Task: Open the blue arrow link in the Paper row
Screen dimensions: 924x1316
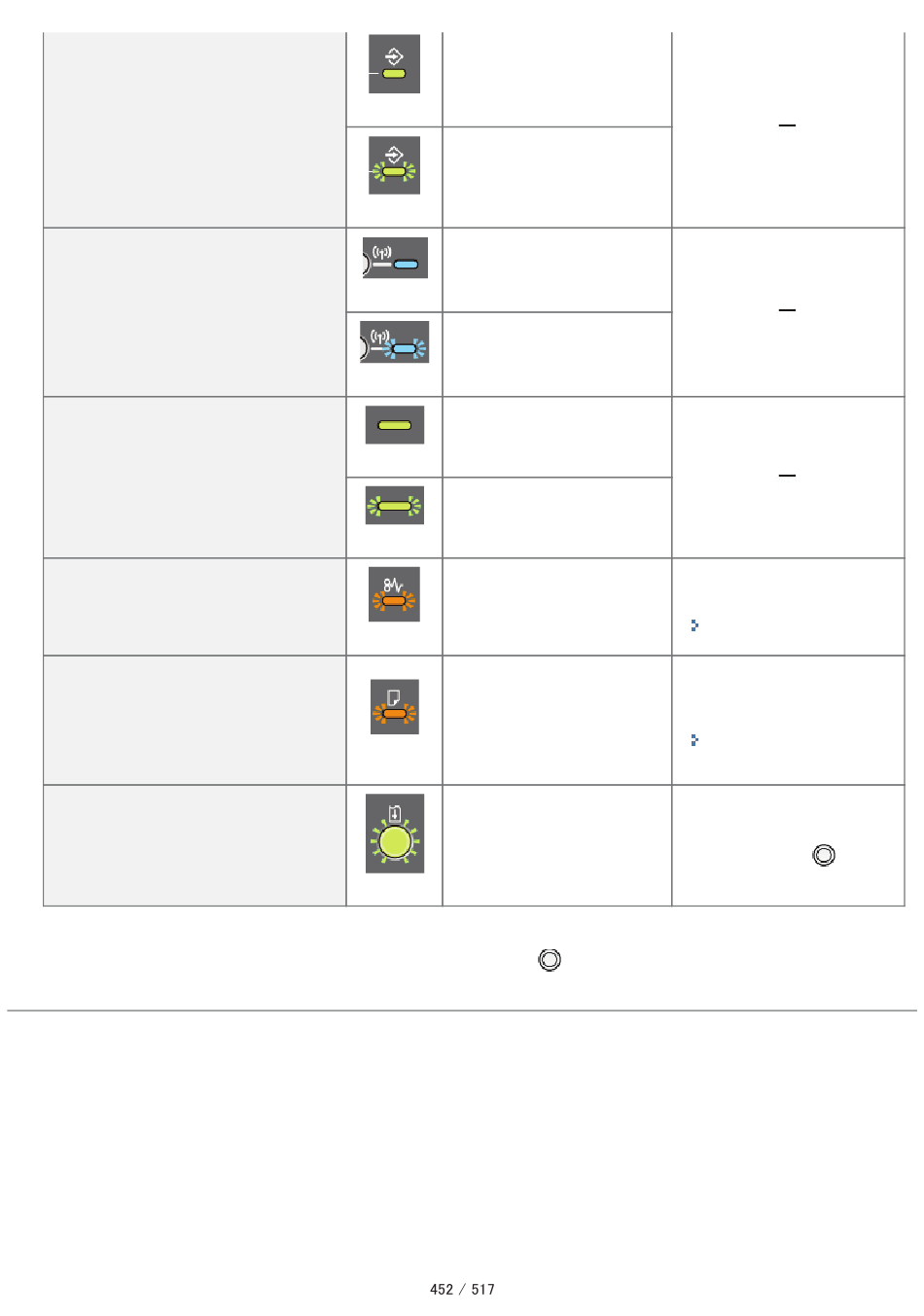Action: pos(694,740)
